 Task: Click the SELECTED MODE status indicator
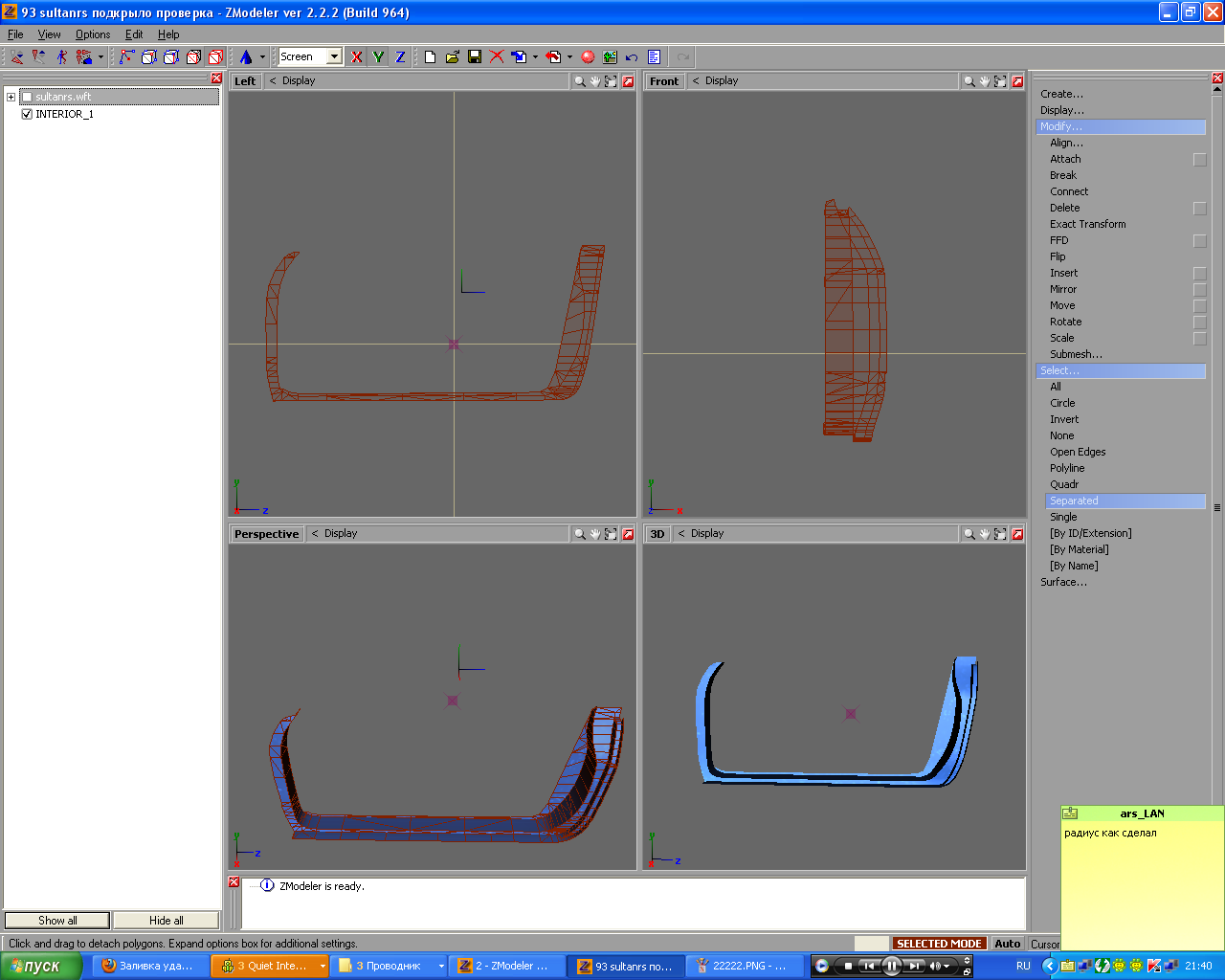coord(938,944)
